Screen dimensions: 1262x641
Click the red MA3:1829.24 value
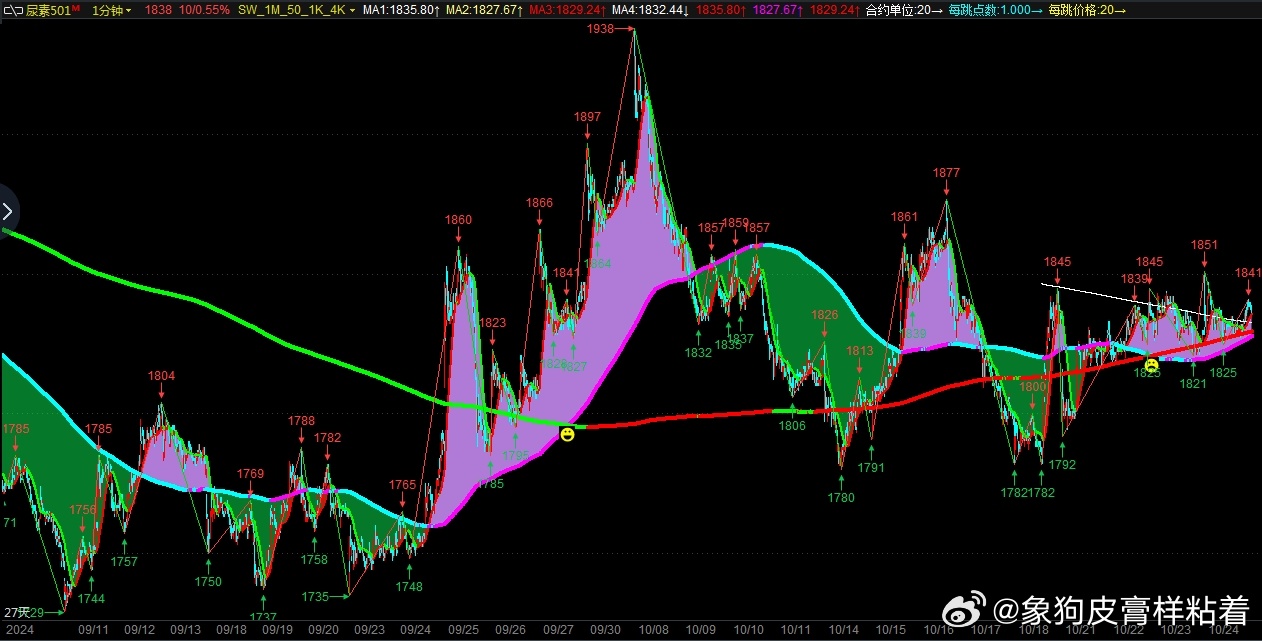[567, 9]
